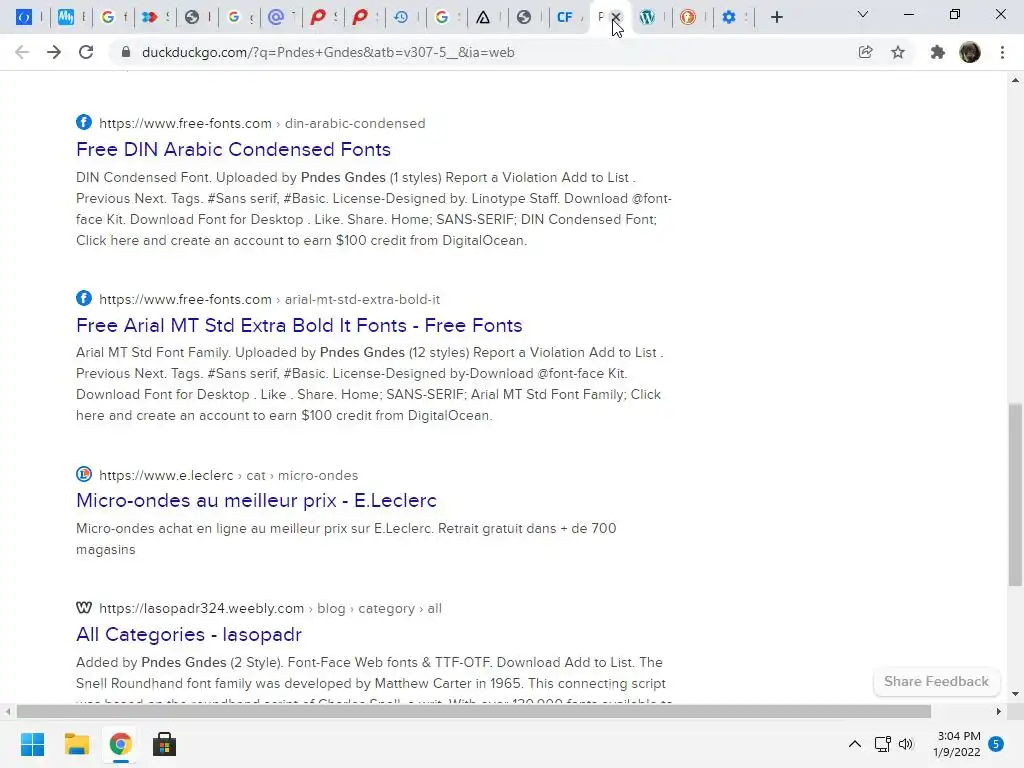Switch to the DuckDuckGo icon tab
Image resolution: width=1024 pixels, height=768 pixels.
[x=688, y=17]
